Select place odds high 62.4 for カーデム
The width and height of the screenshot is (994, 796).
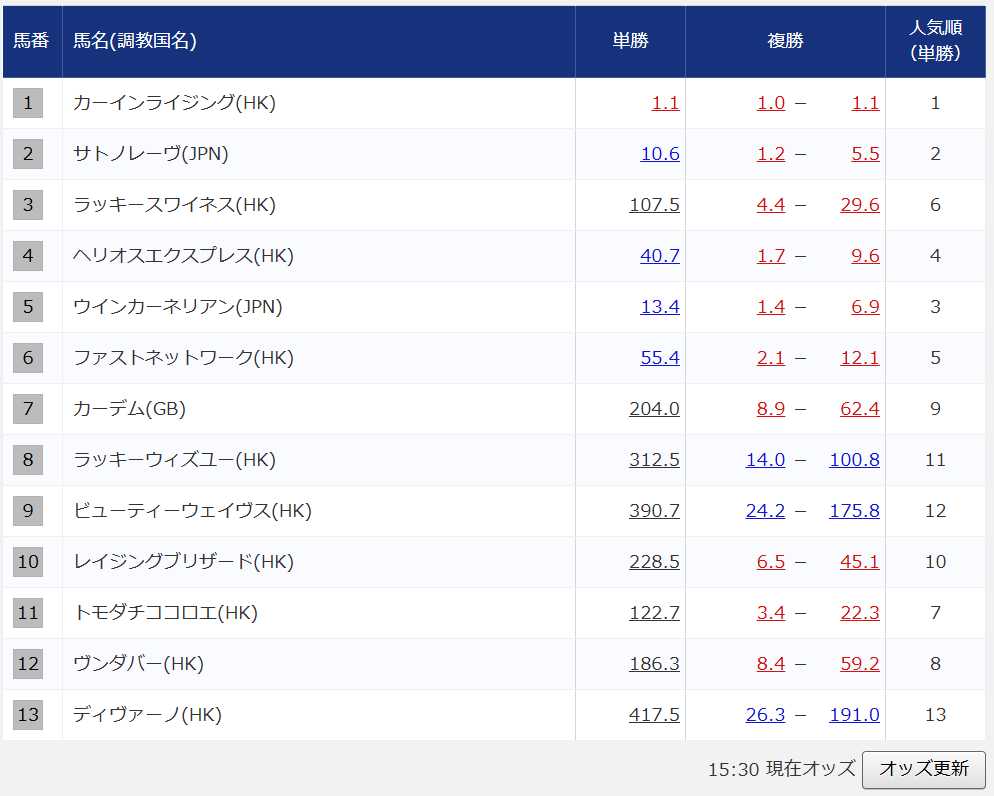860,409
